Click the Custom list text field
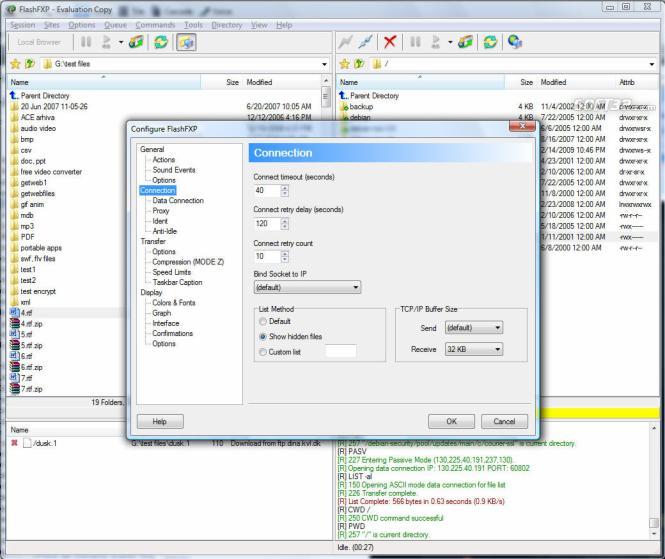Image resolution: width=665 pixels, height=559 pixels. (x=341, y=352)
